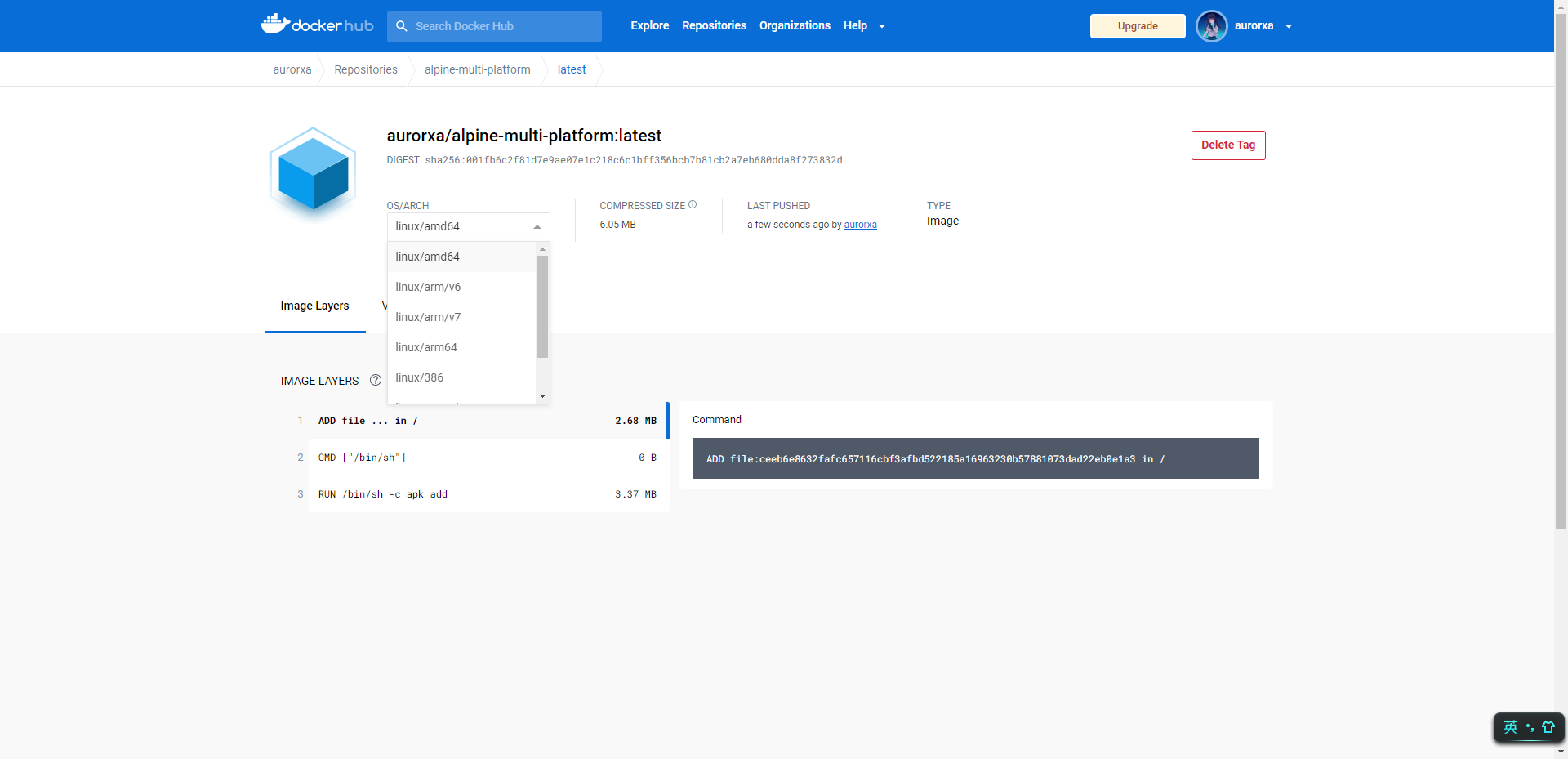Viewport: 1568px width, 759px height.
Task: Navigate to alpine-multi-platform breadcrumb
Action: (x=478, y=69)
